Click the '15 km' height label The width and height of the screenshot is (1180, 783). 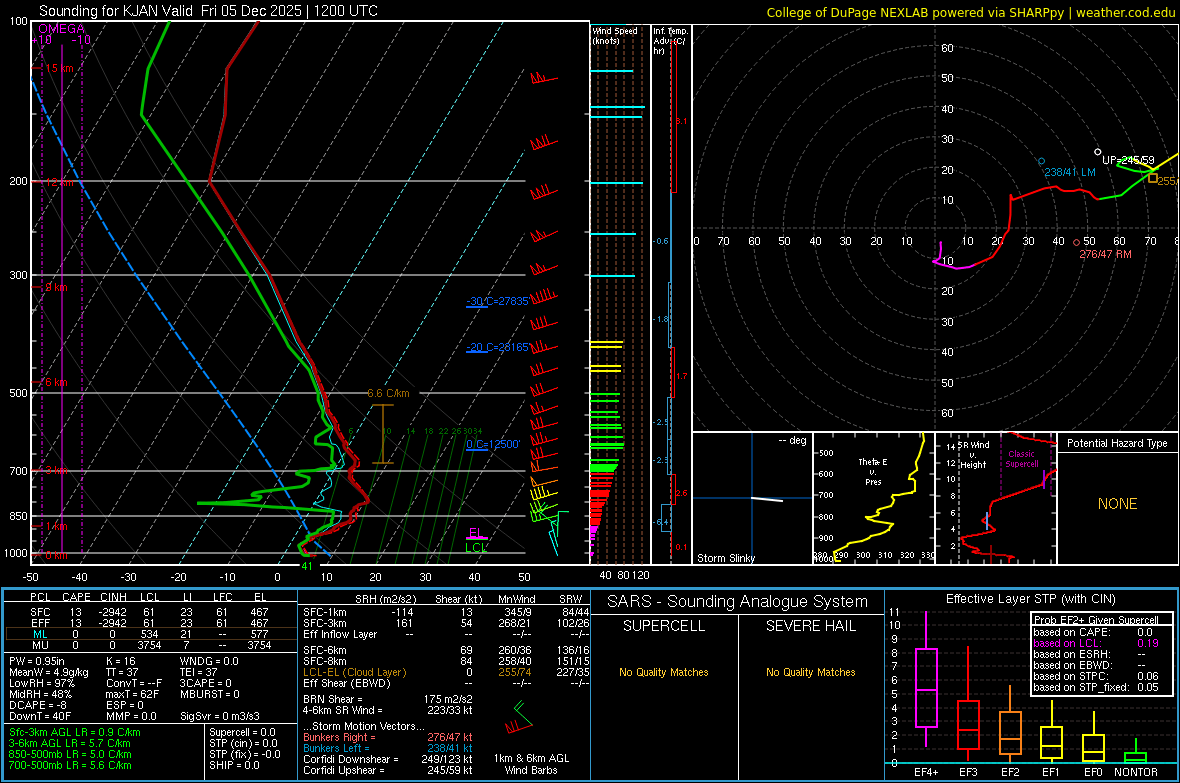[x=59, y=68]
